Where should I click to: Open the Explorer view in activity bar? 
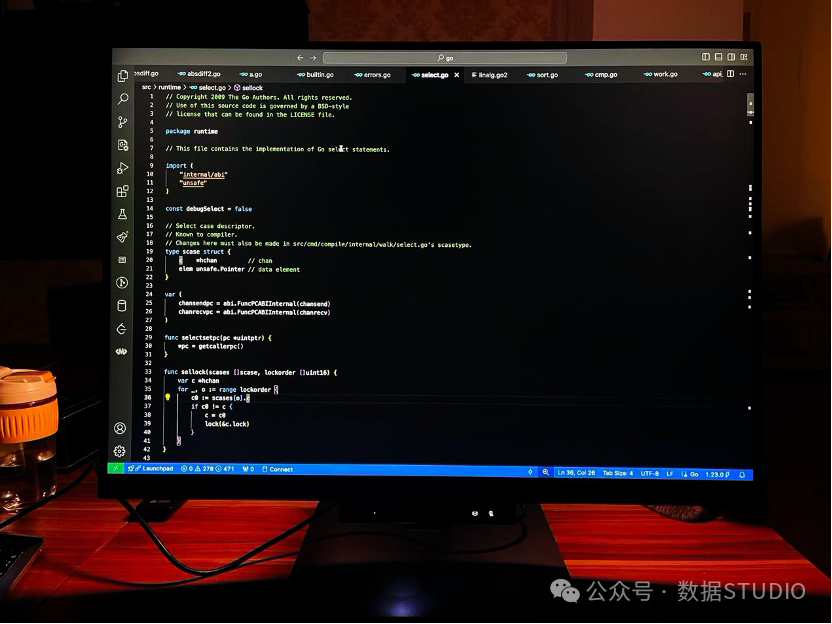(x=123, y=76)
